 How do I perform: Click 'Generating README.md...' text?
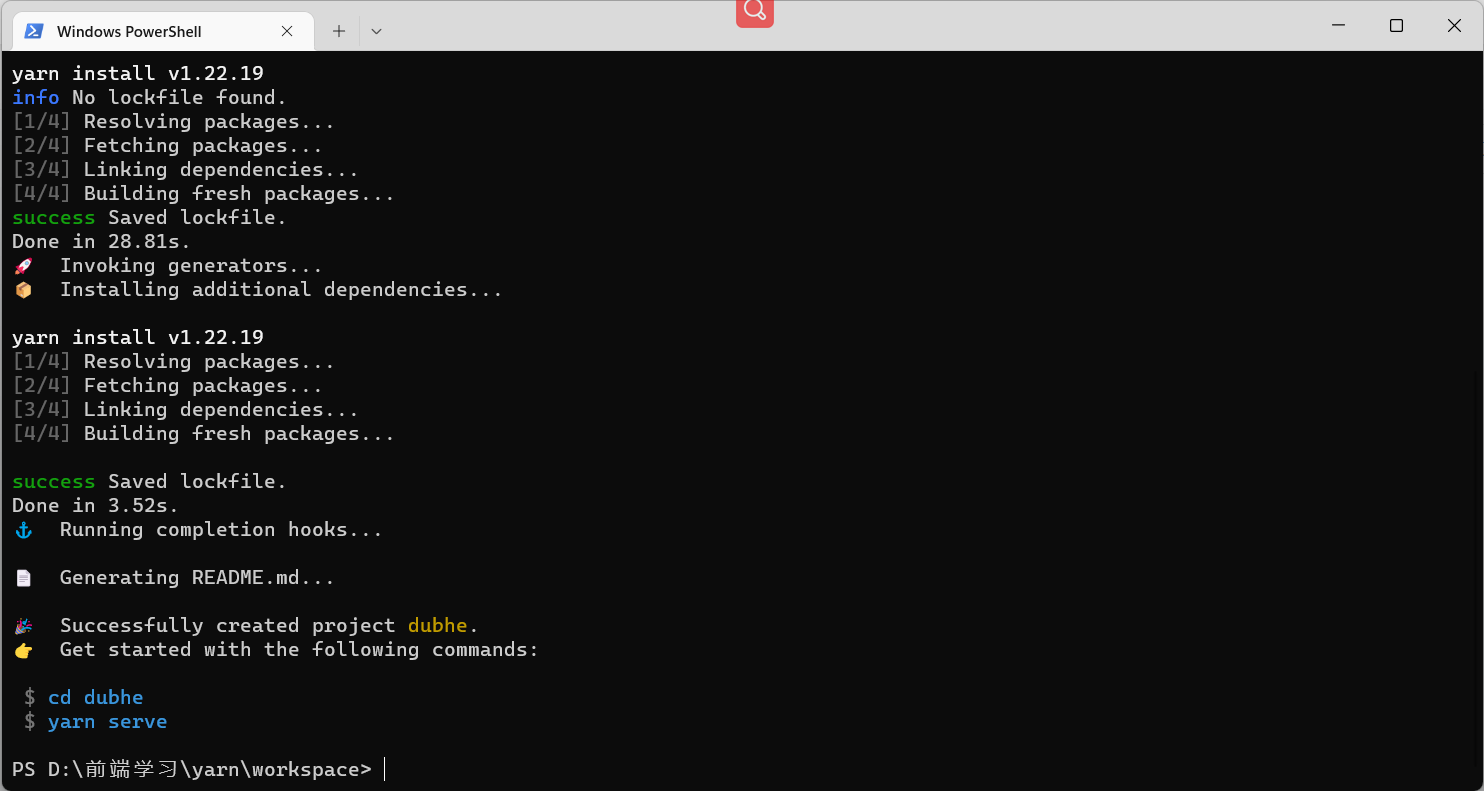pos(197,577)
